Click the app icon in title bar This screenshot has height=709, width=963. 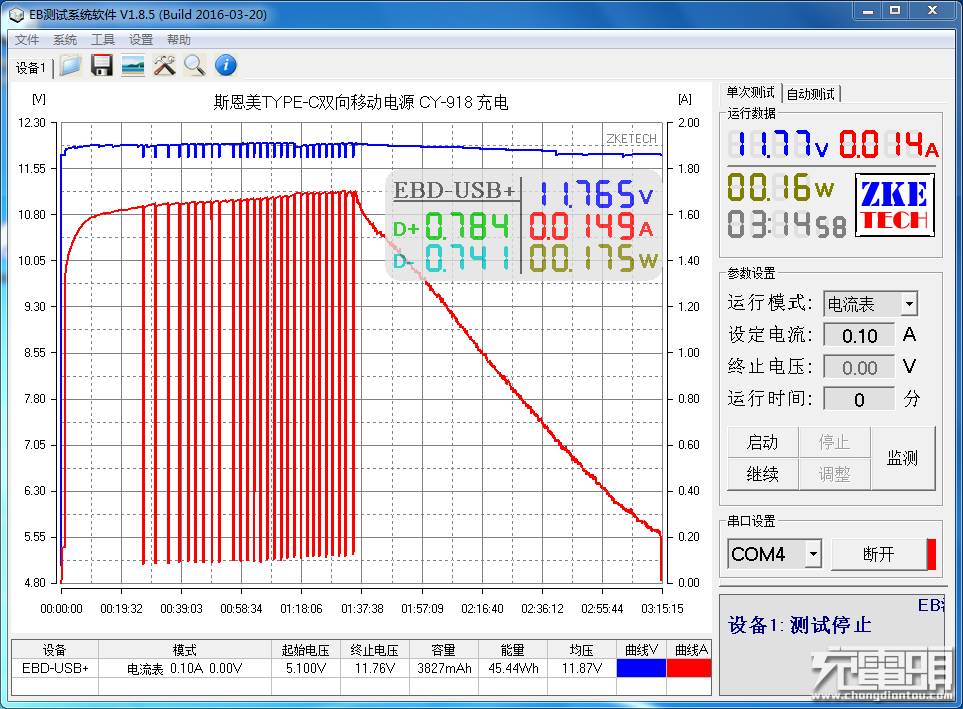click(x=17, y=14)
